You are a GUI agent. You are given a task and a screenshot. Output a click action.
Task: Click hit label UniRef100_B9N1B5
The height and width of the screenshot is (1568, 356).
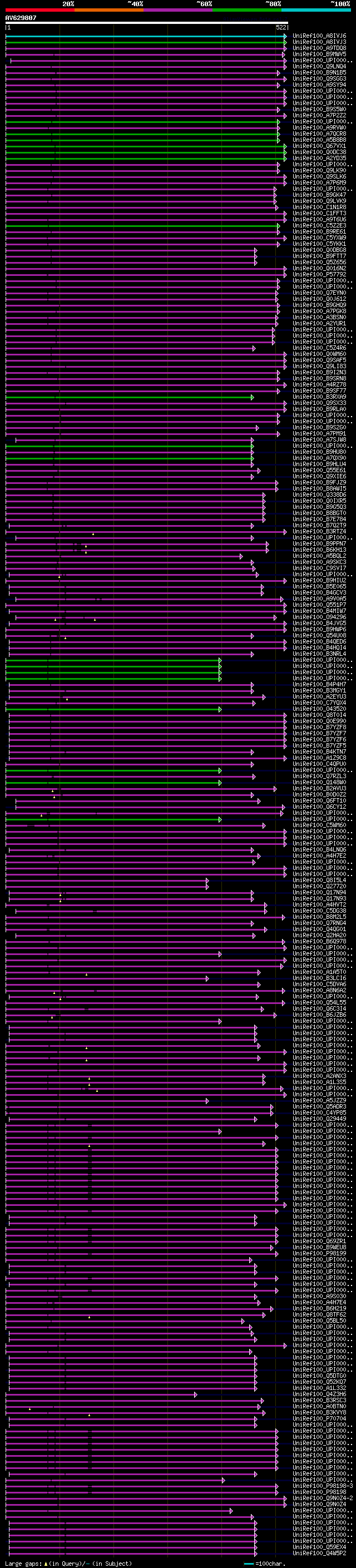click(x=319, y=72)
